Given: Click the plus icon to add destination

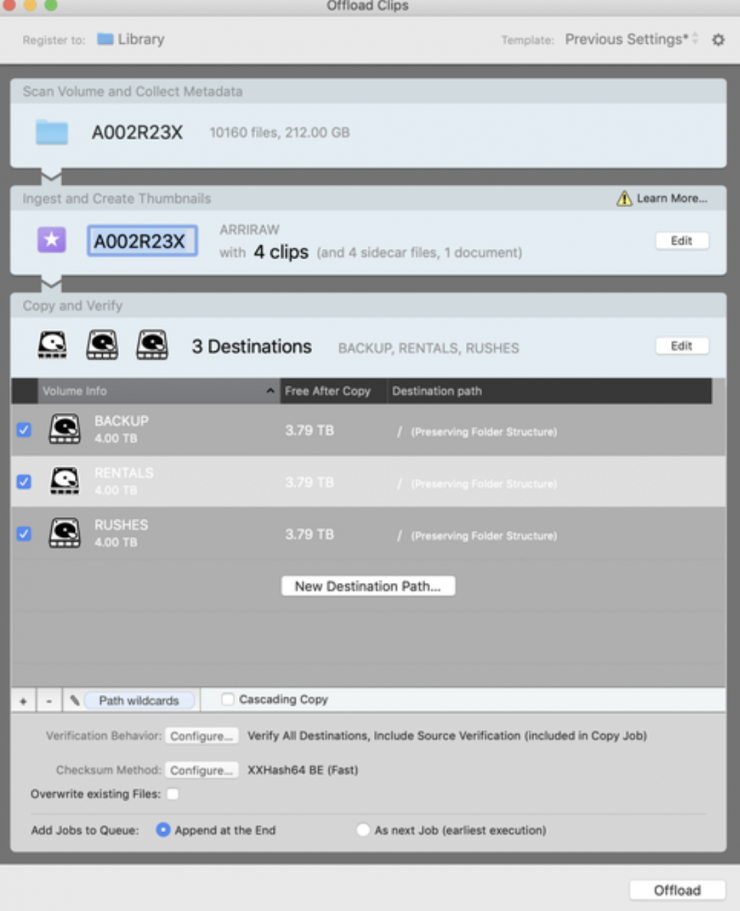Looking at the screenshot, I should coord(24,701).
